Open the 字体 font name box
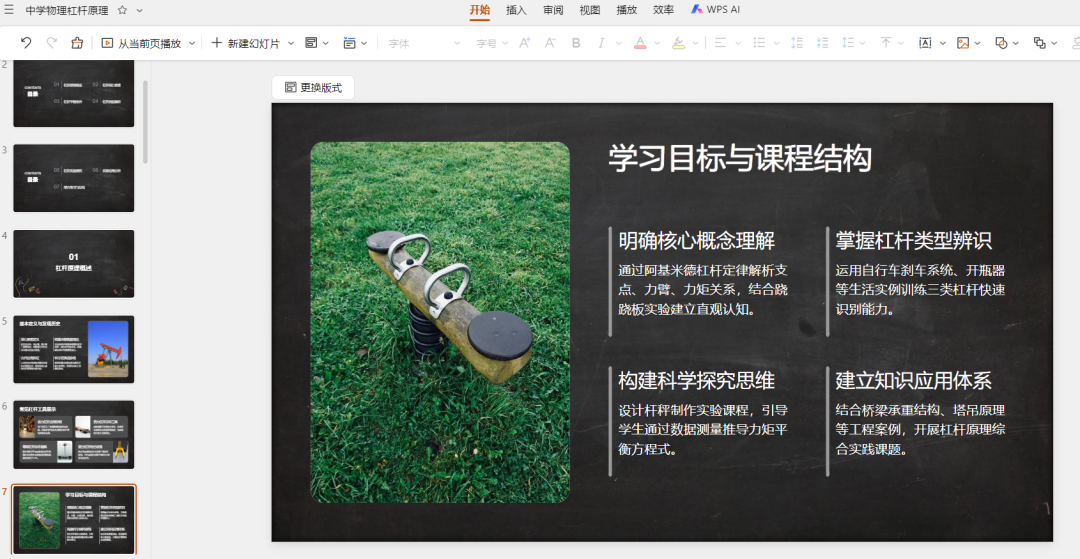 [x=423, y=43]
